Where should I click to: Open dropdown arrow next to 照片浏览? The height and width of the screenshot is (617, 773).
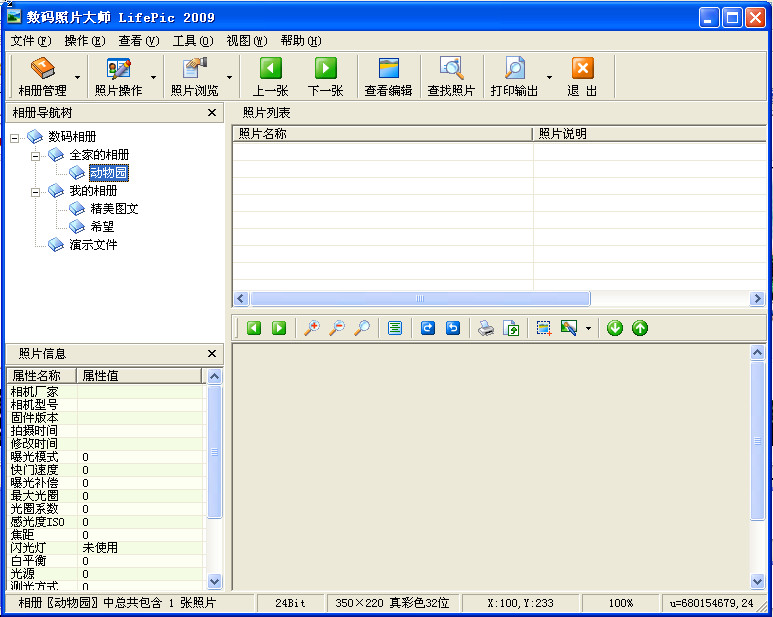click(x=229, y=77)
